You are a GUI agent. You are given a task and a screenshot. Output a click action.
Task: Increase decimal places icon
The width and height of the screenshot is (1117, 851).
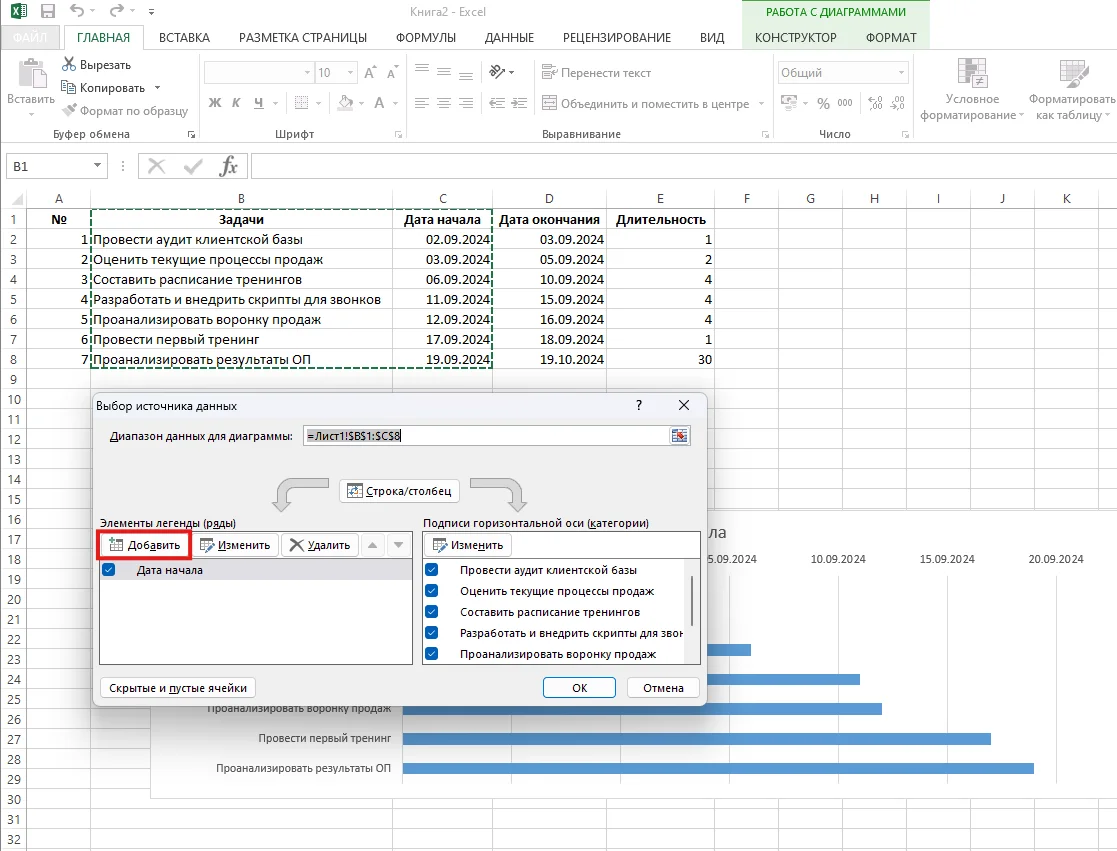point(875,103)
